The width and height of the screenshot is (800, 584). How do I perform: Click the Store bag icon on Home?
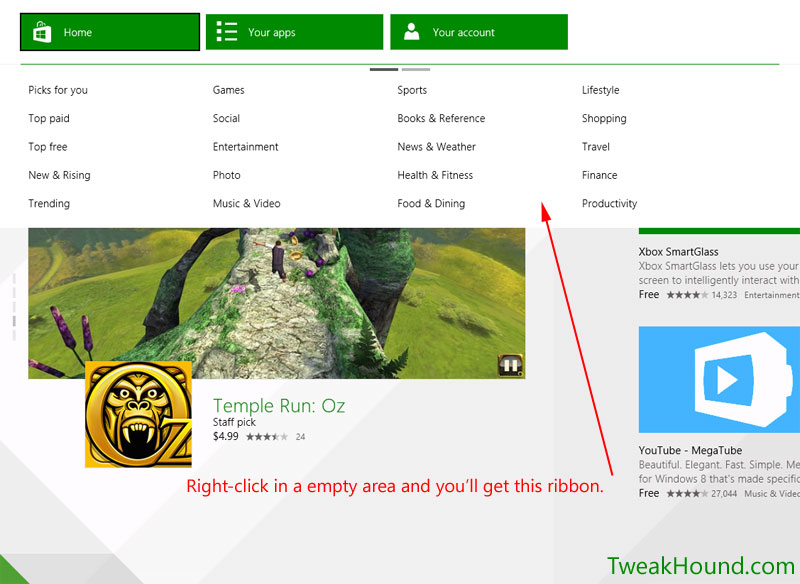click(x=42, y=32)
